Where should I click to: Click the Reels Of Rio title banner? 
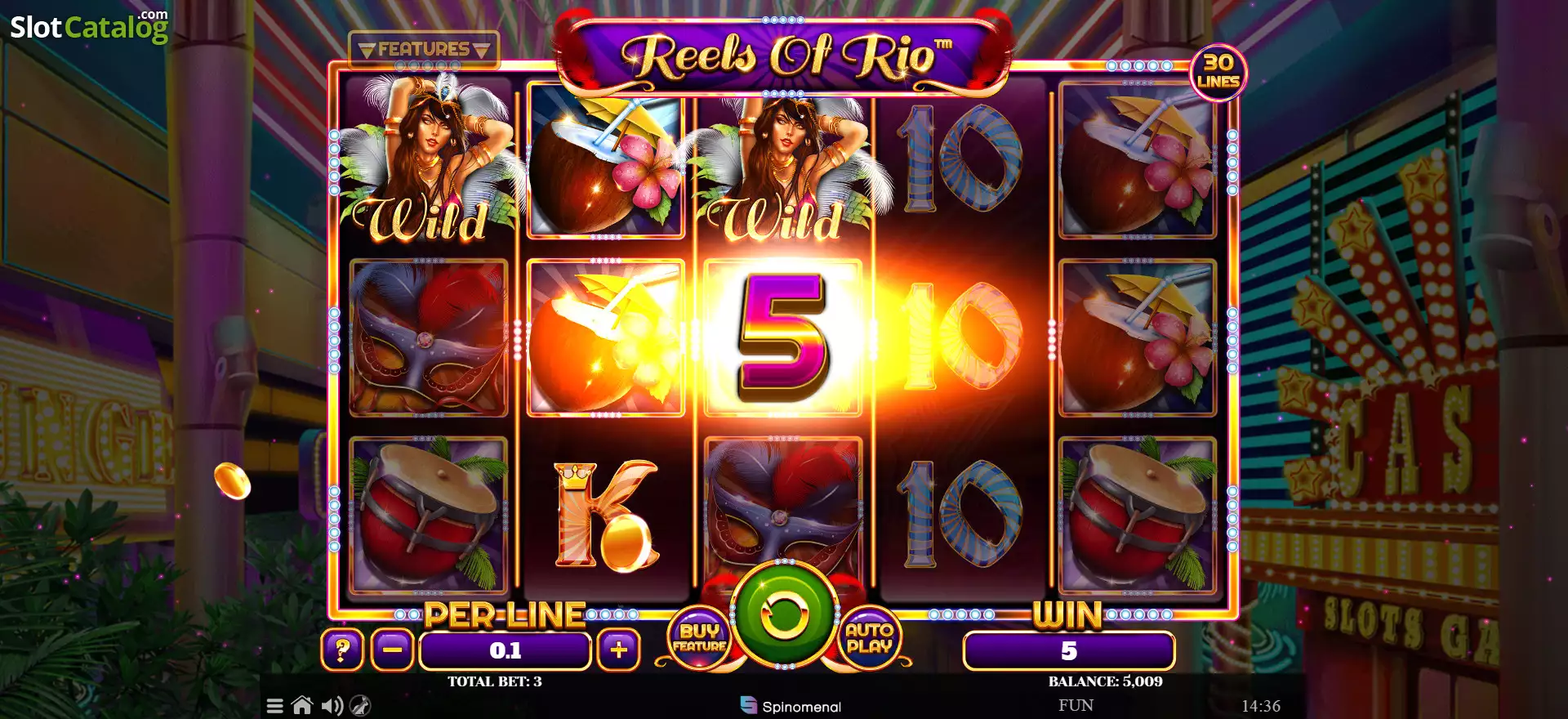point(784,55)
